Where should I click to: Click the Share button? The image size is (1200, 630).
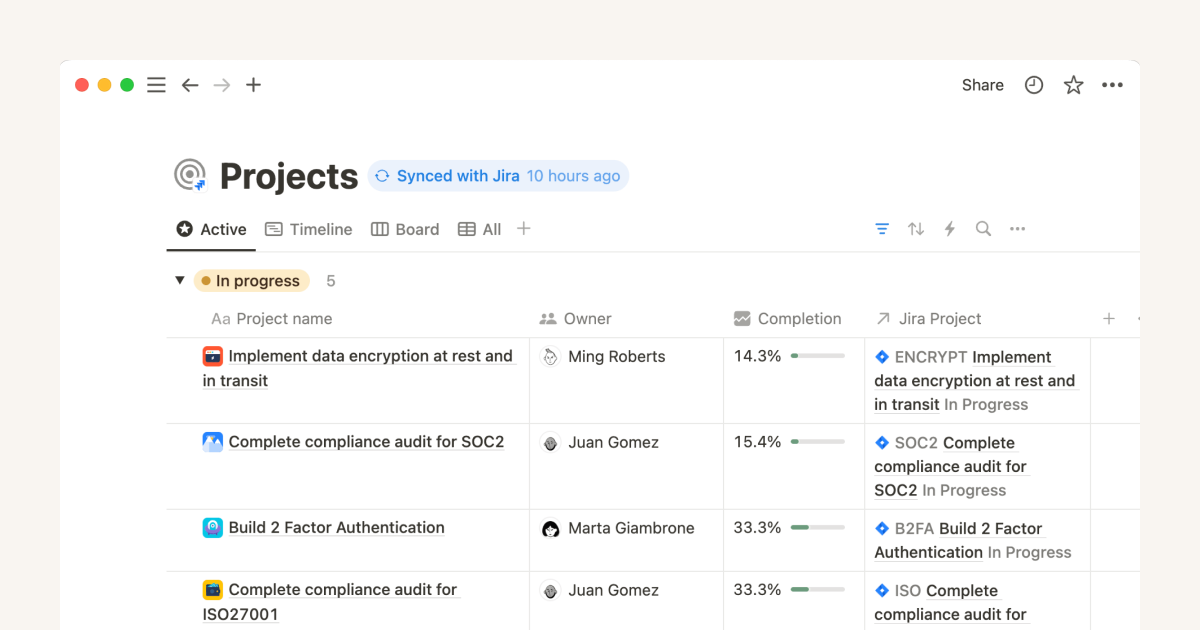981,85
